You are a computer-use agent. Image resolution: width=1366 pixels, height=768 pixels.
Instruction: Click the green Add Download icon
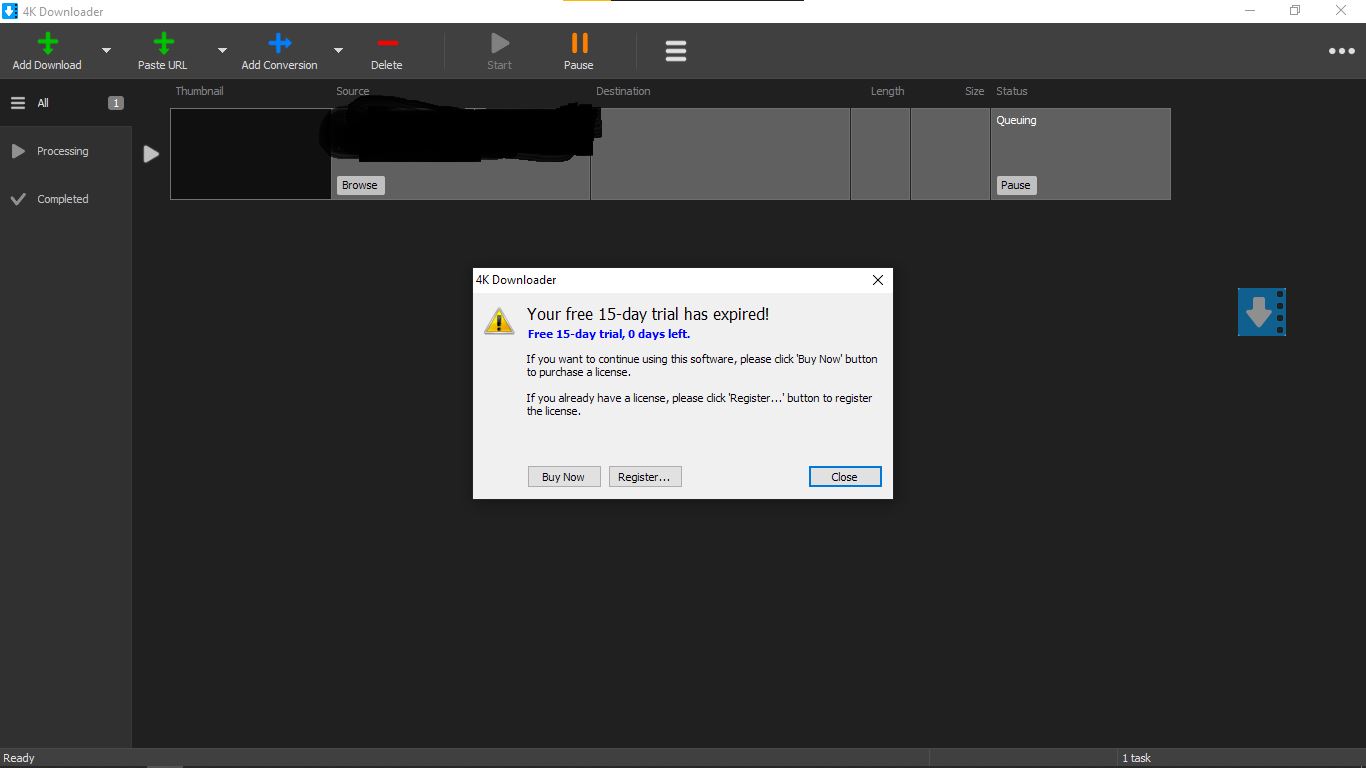tap(47, 44)
